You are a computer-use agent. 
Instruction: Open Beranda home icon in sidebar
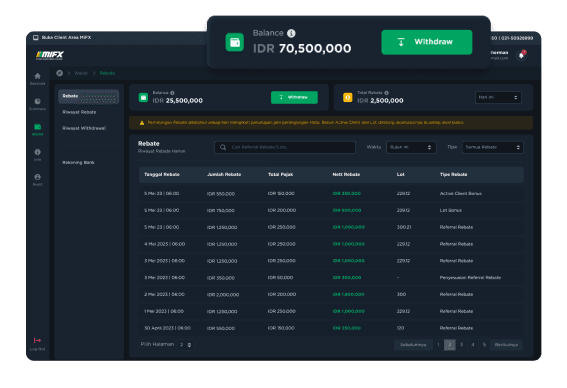point(38,76)
